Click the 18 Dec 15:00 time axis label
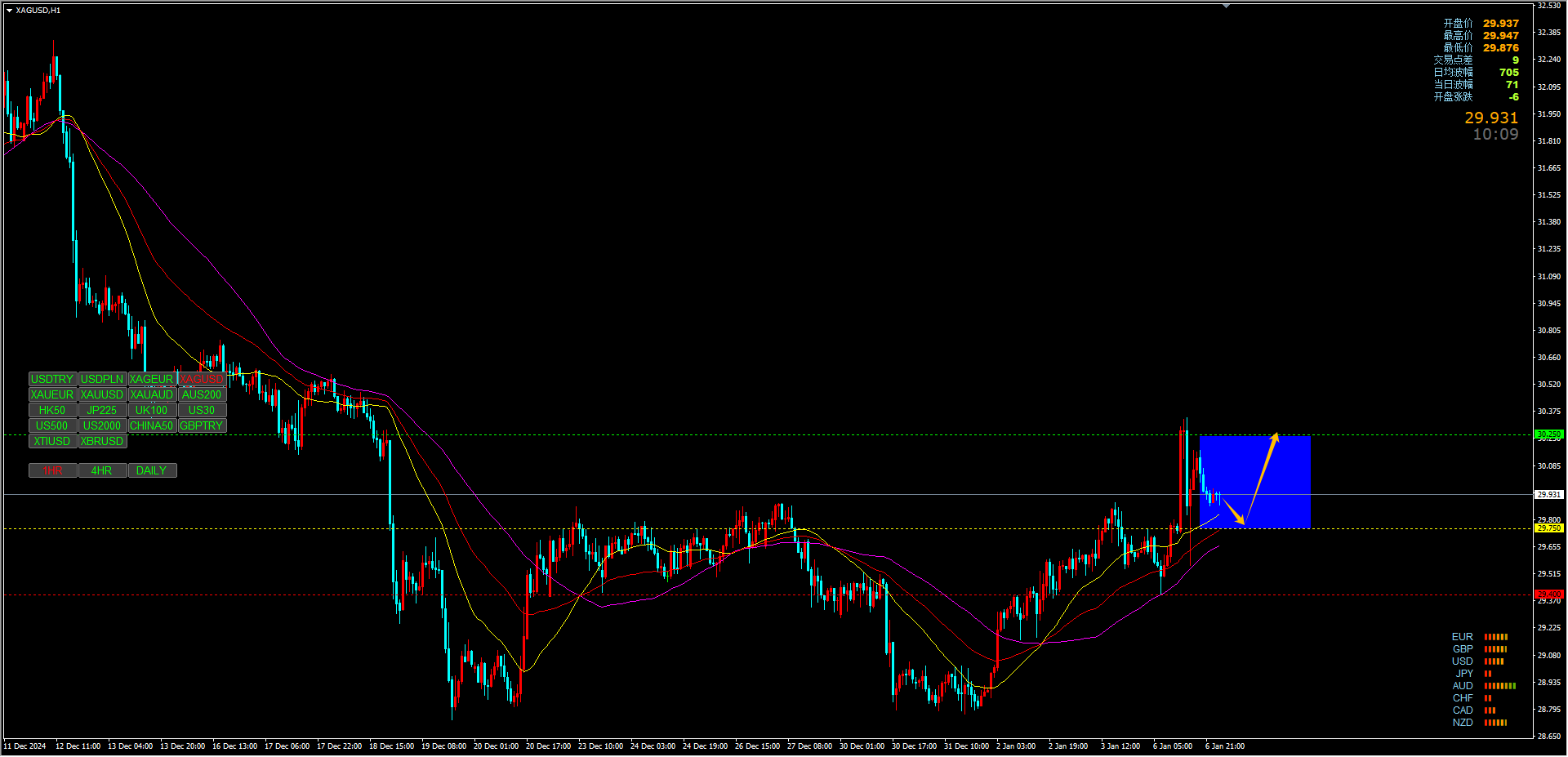1568x757 pixels. [x=391, y=746]
